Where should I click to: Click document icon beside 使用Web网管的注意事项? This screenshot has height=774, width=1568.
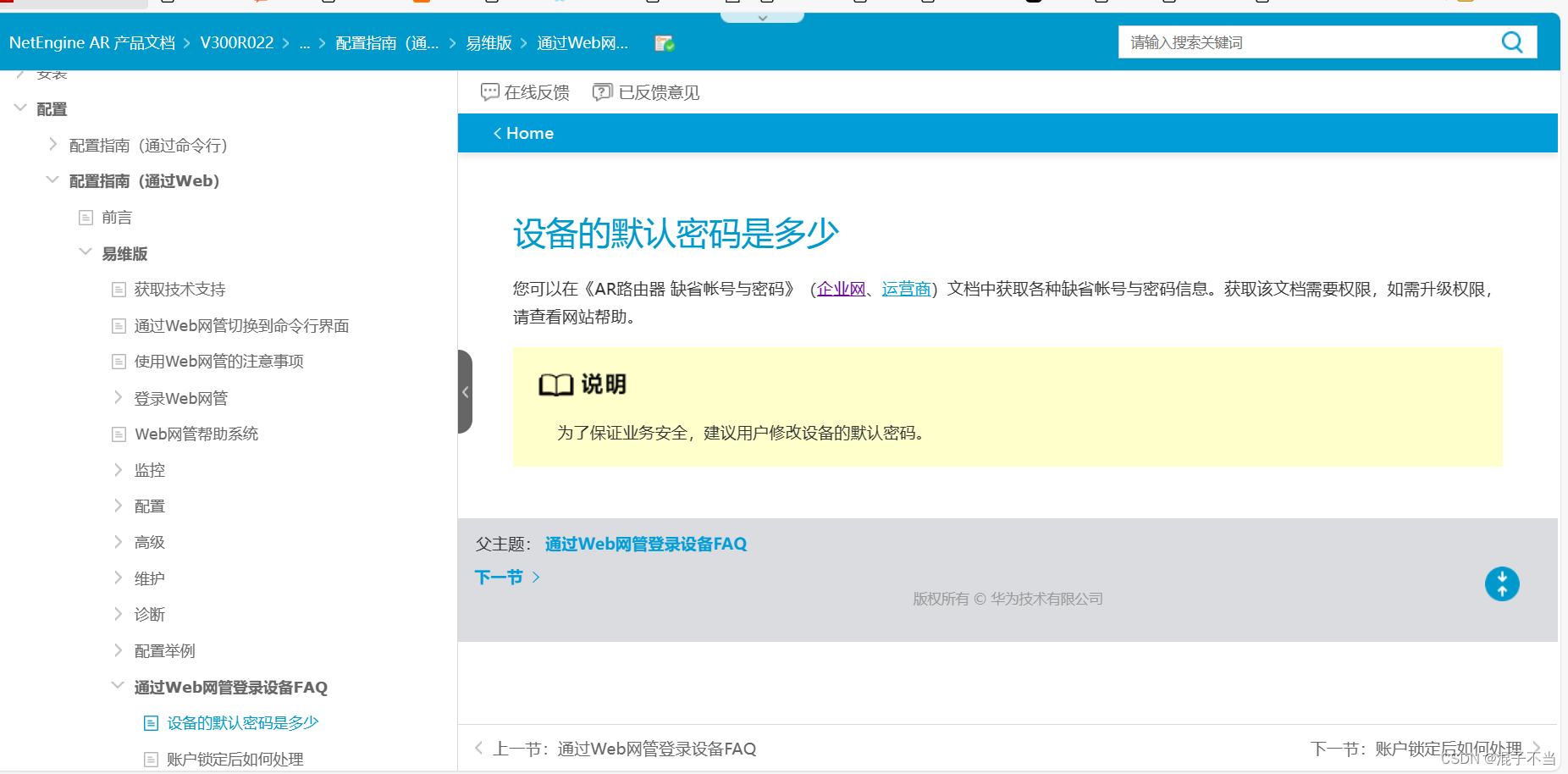click(x=119, y=362)
